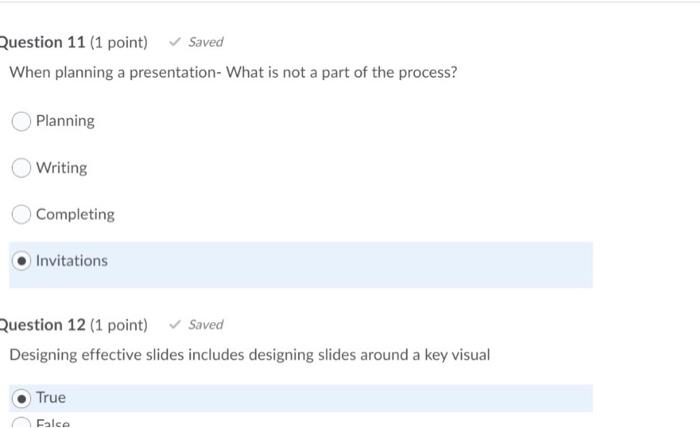The image size is (700, 428).
Task: Pick the Completing radio button
Action: [22, 214]
